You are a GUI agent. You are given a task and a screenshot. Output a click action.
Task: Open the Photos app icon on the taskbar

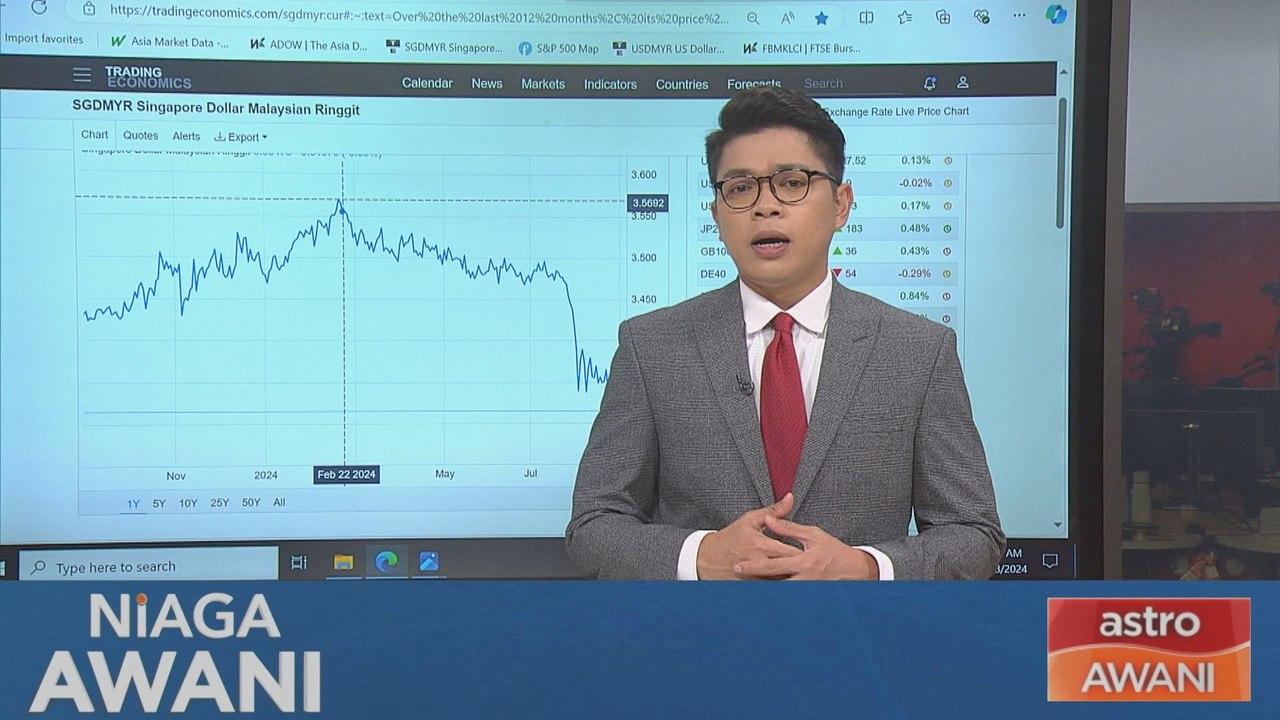pos(429,562)
